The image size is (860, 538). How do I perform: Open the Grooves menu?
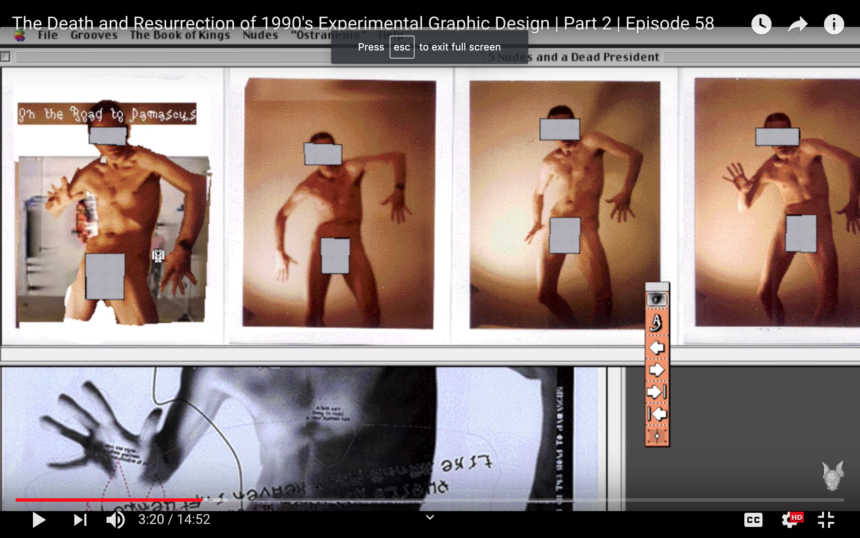[x=94, y=35]
